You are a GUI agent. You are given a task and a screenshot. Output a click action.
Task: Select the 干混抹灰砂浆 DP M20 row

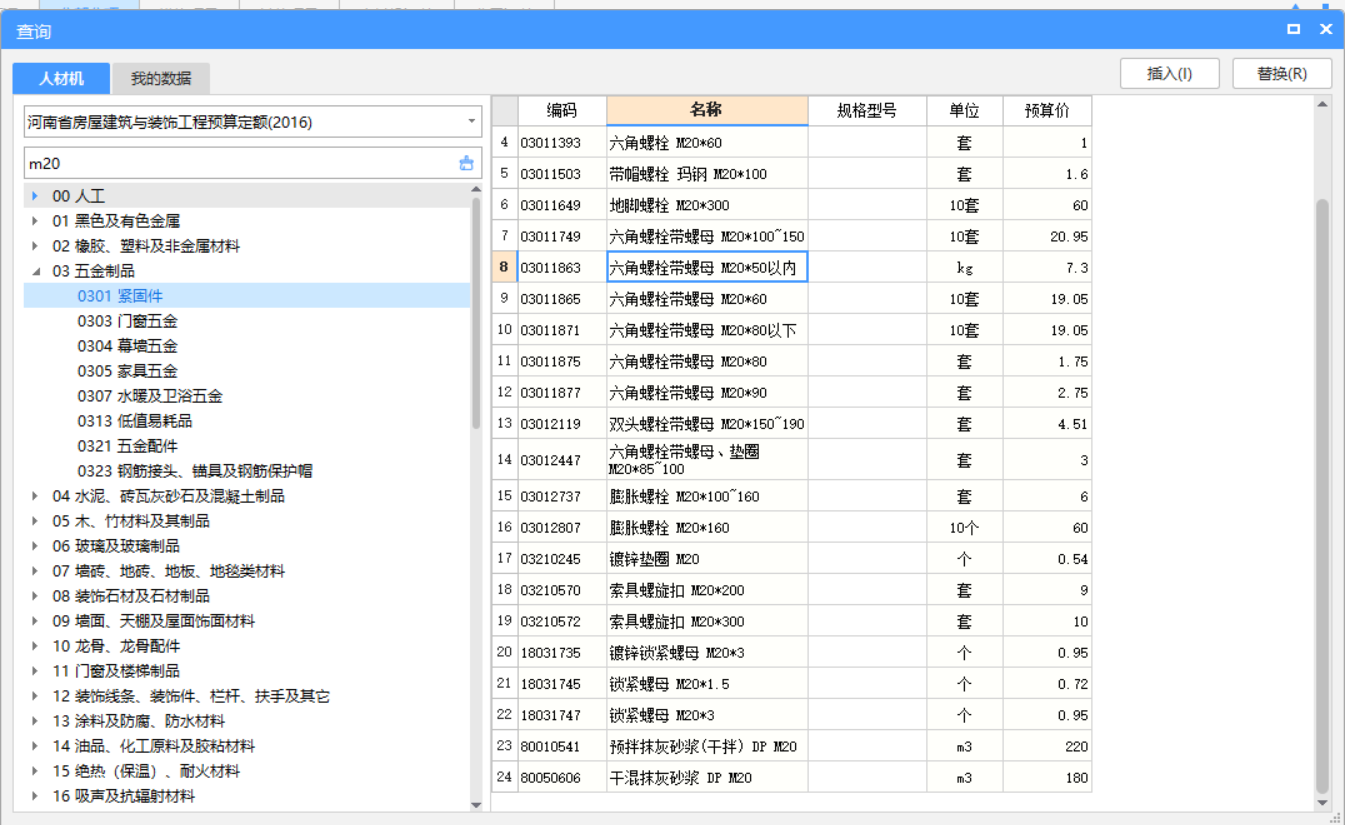point(791,777)
